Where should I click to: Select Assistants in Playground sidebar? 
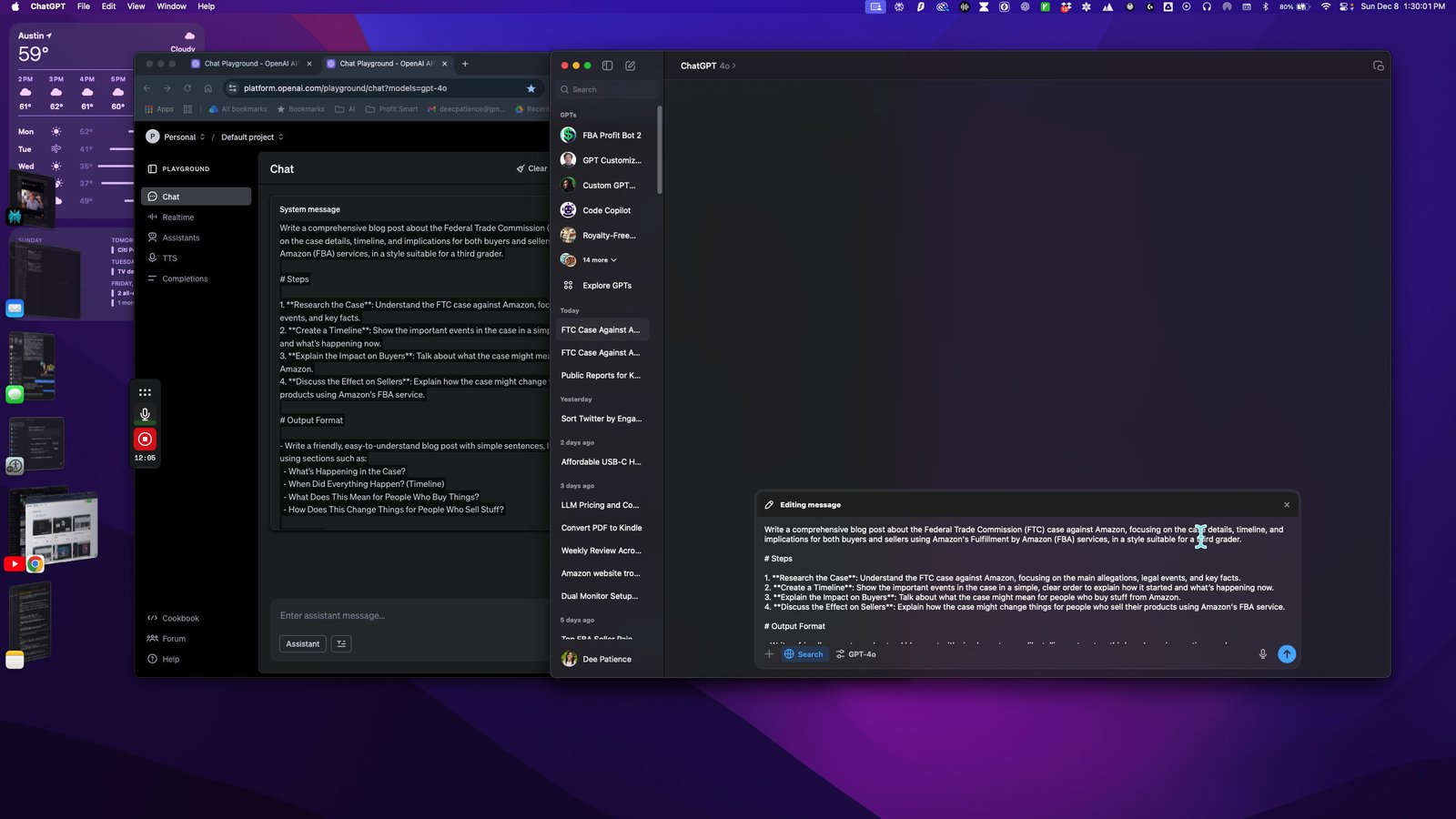(196, 238)
